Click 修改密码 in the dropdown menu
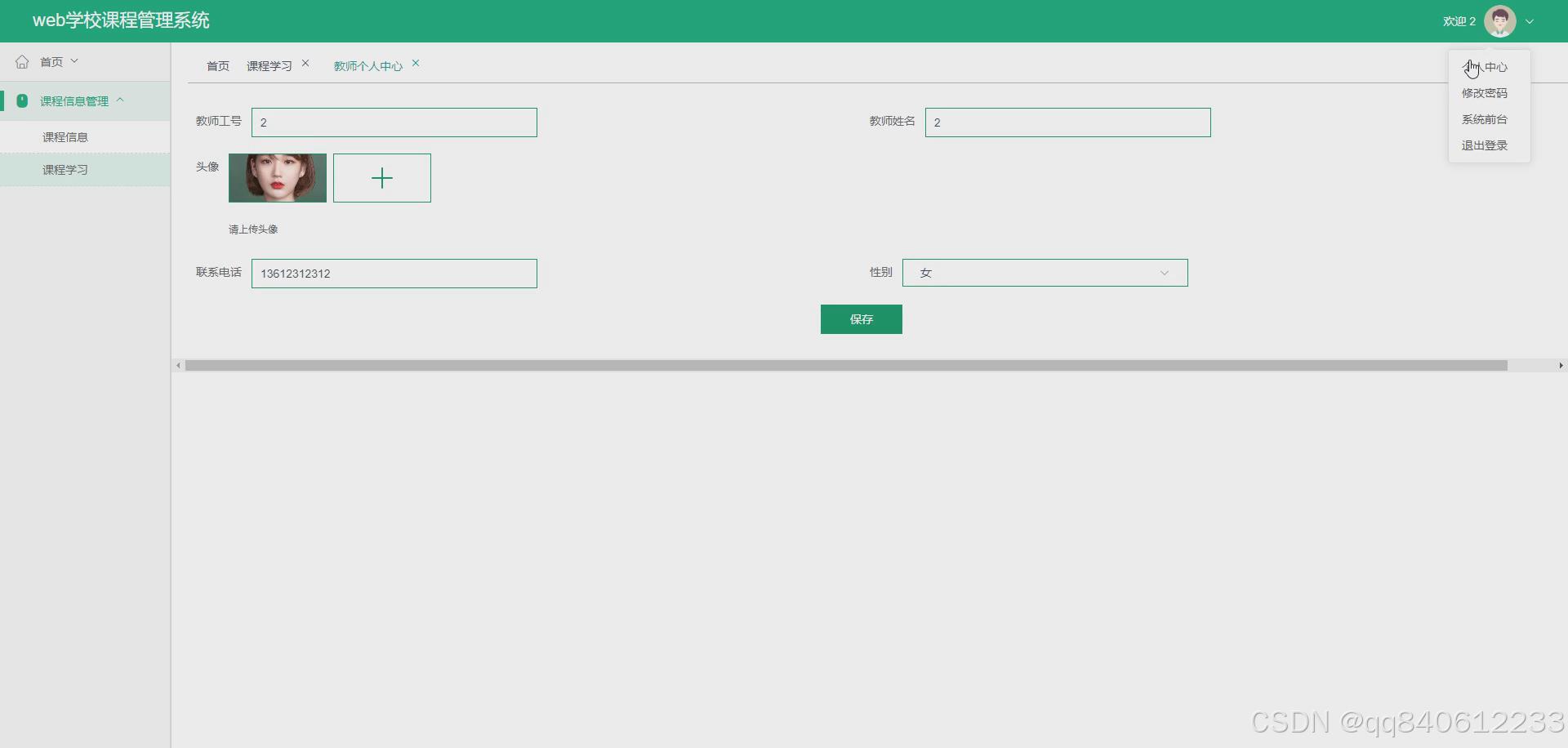Image resolution: width=1568 pixels, height=748 pixels. 1486,93
